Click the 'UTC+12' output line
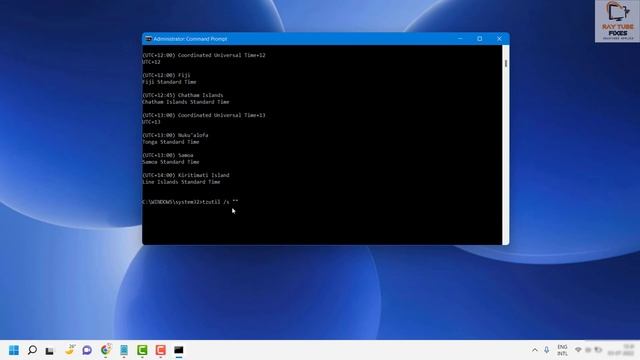This screenshot has width=640, height=360. pyautogui.click(x=151, y=62)
